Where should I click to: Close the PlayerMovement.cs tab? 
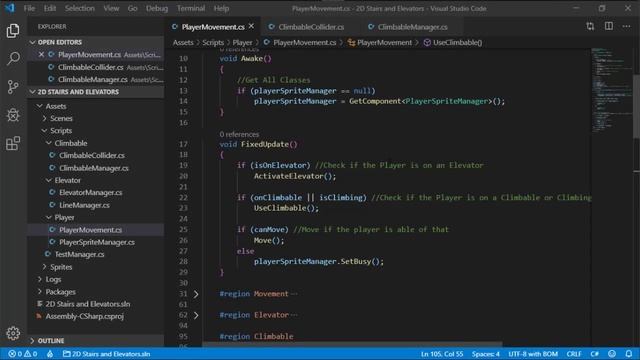pyautogui.click(x=251, y=27)
